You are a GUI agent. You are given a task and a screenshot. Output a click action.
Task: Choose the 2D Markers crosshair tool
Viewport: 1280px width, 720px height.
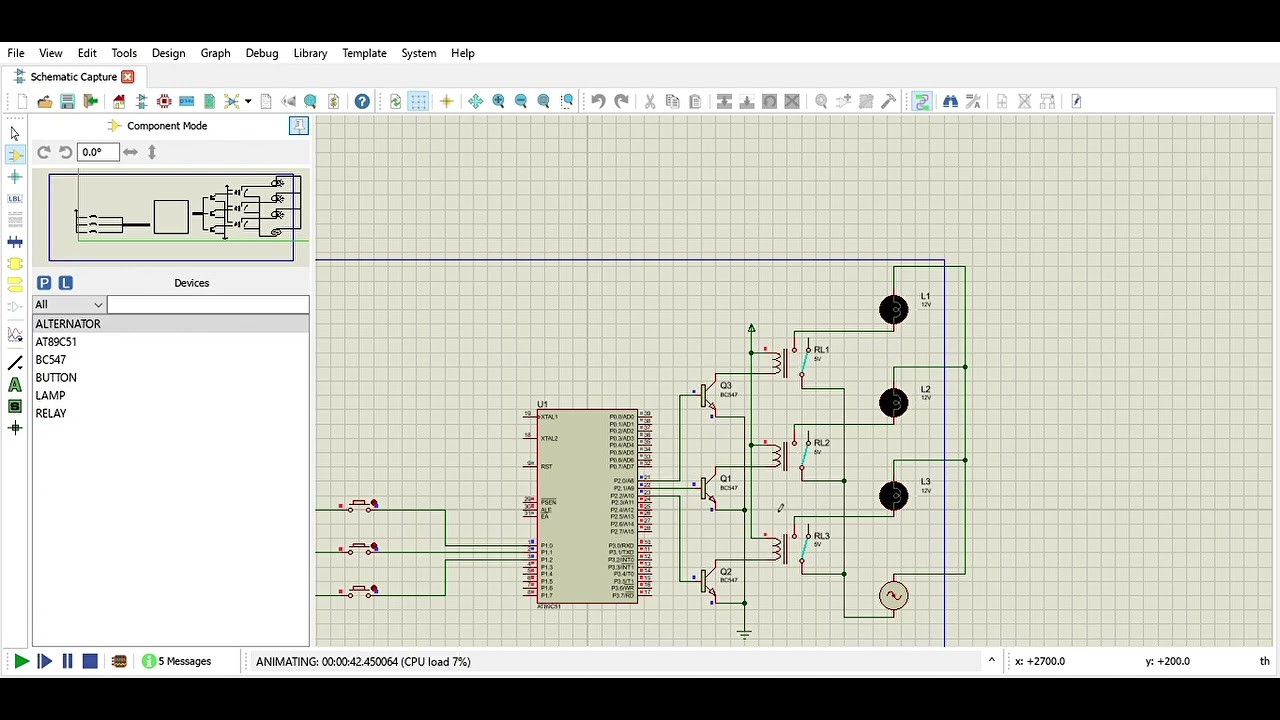coord(15,428)
